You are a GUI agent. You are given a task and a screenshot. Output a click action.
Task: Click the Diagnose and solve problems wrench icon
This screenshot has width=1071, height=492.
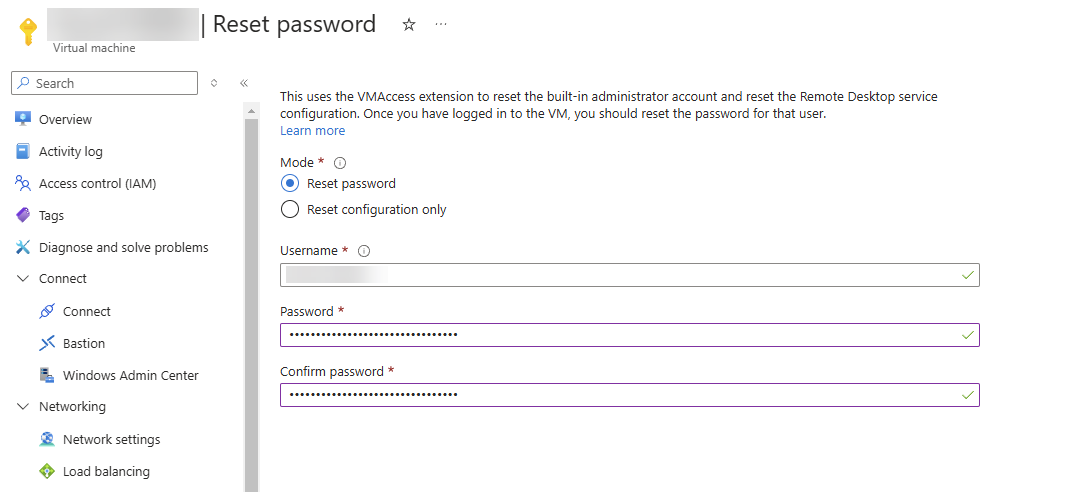pos(24,247)
